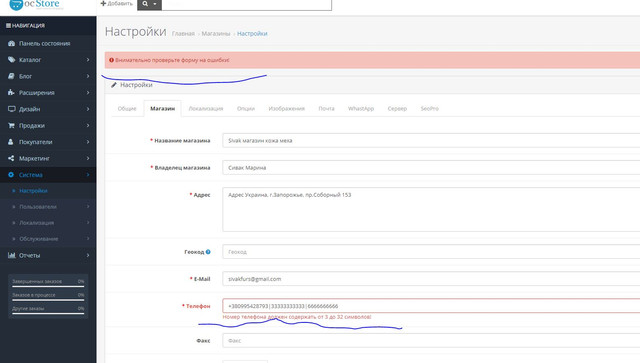Click the gear icon beside Система
The image size is (640, 363).
tap(11, 174)
